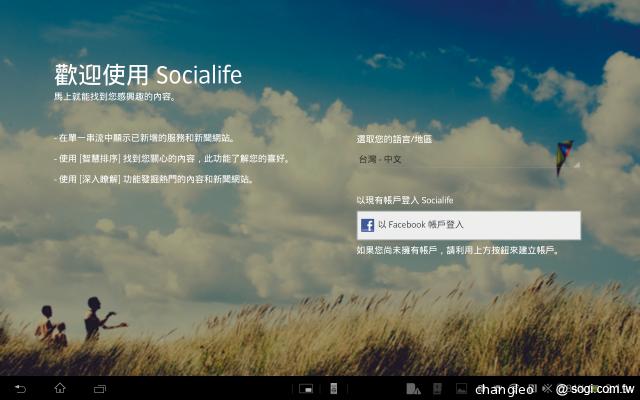Open the recent apps icon
Viewport: 640px width, 400px height.
(x=100, y=389)
